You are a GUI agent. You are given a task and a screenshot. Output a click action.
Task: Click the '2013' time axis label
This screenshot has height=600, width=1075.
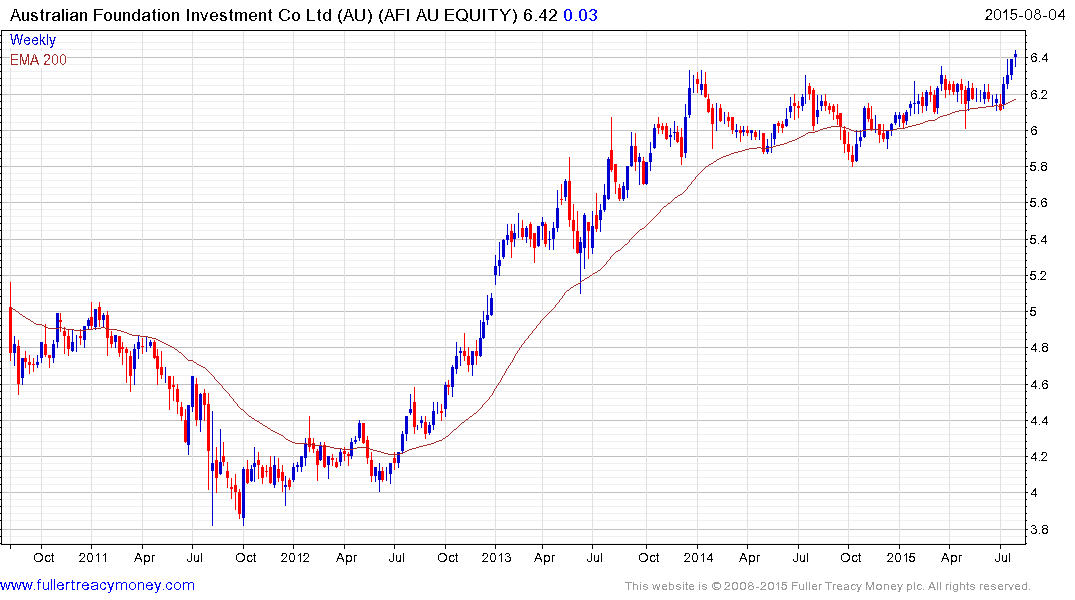click(x=496, y=557)
